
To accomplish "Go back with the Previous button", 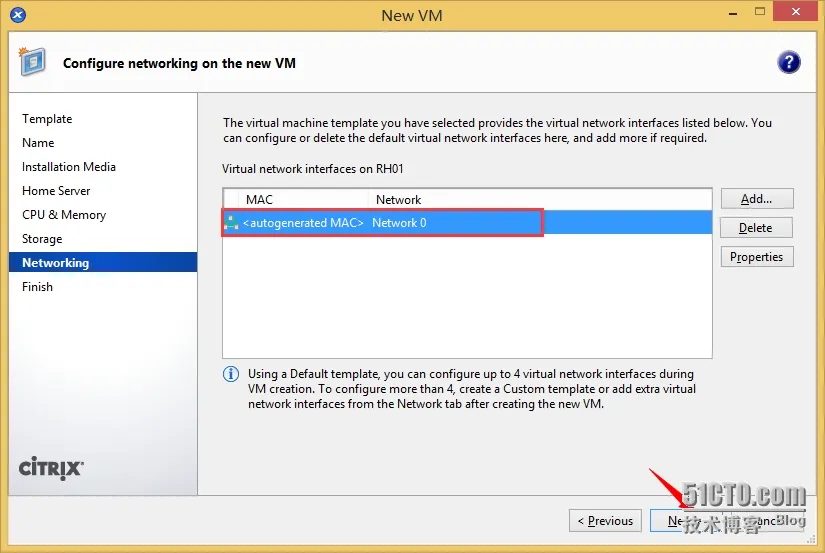I will coord(605,521).
